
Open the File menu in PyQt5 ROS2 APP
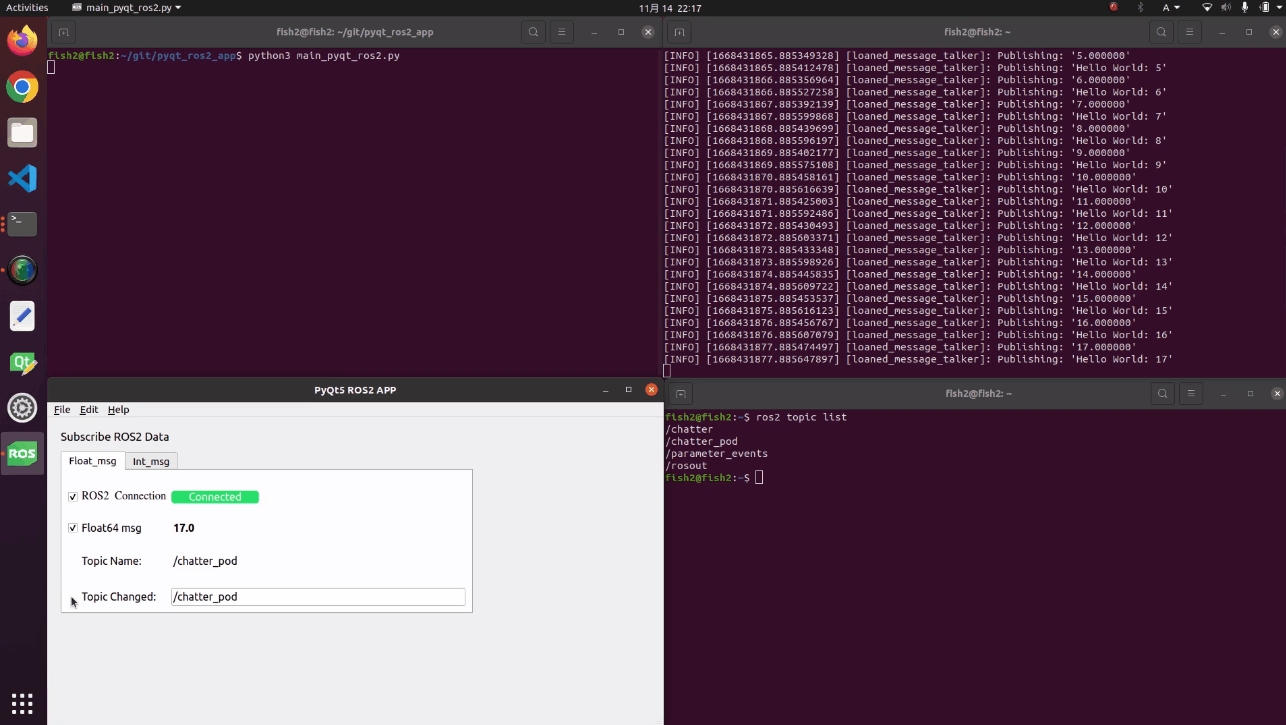tap(62, 410)
